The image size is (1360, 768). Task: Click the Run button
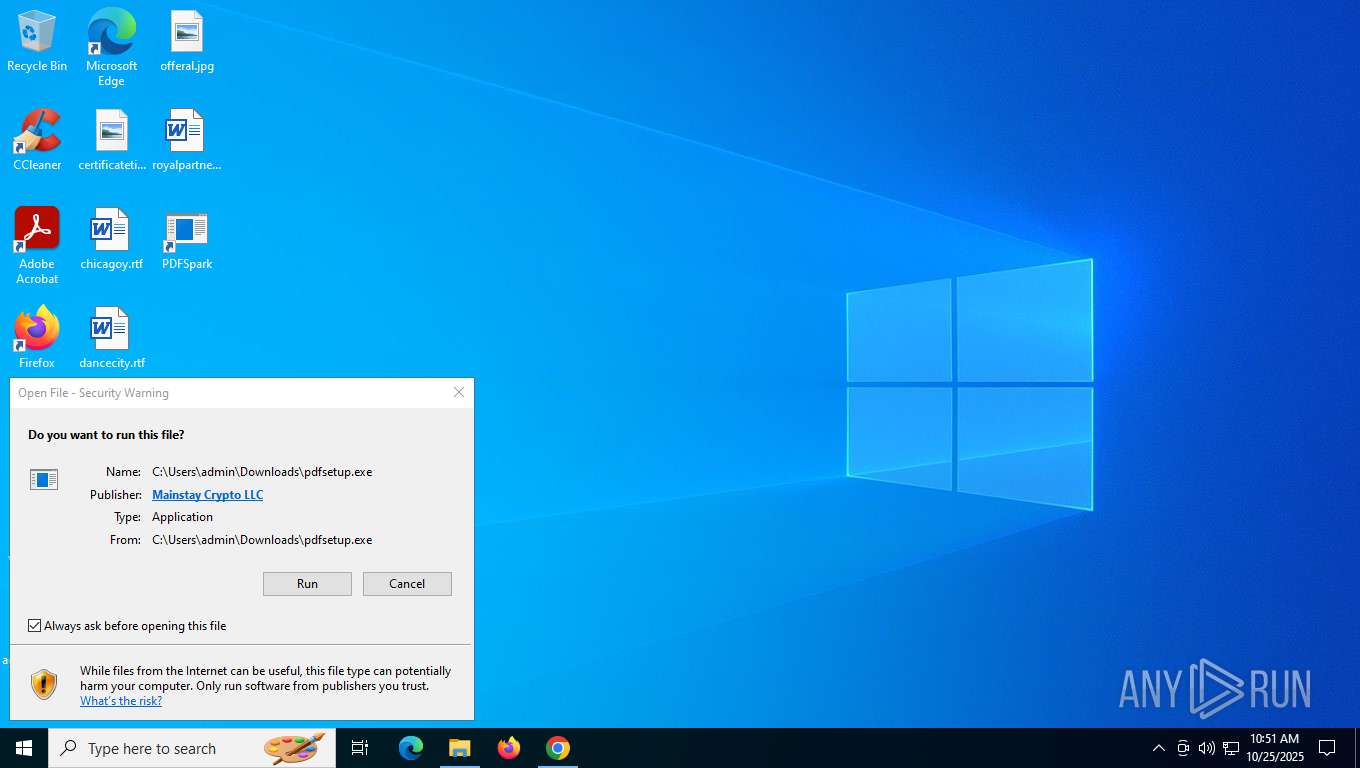[x=307, y=584]
